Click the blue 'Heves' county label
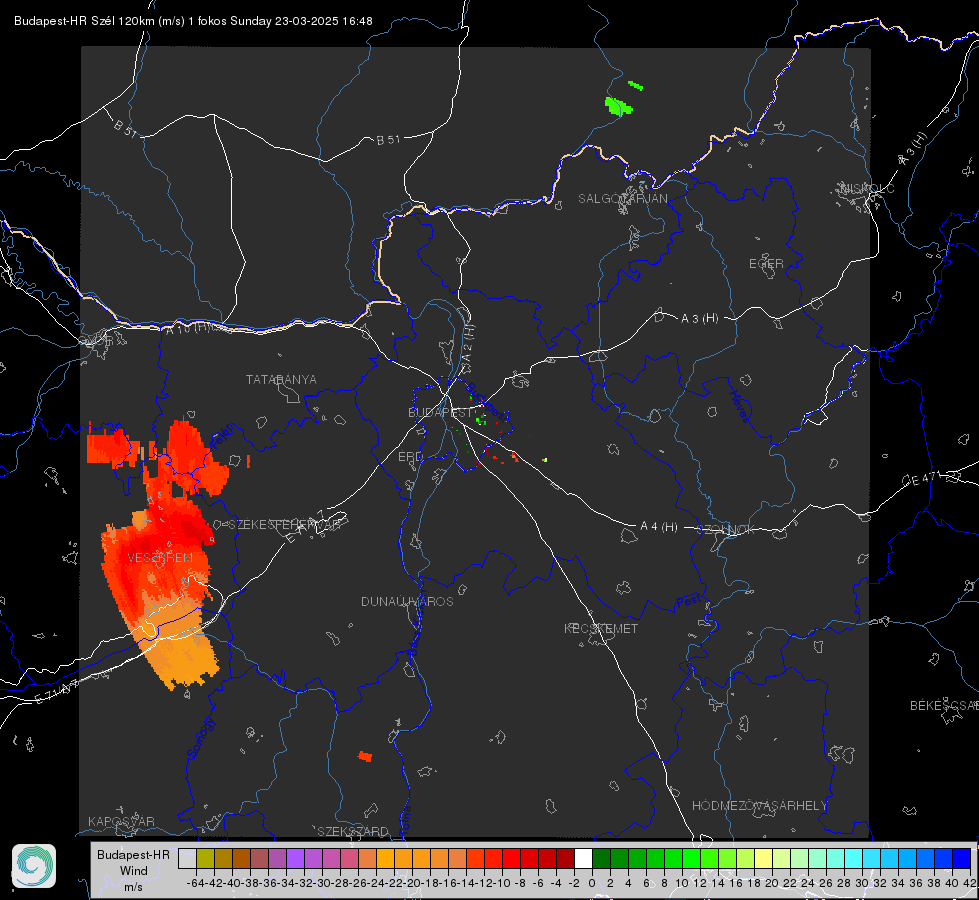This screenshot has width=979, height=900. [x=740, y=405]
